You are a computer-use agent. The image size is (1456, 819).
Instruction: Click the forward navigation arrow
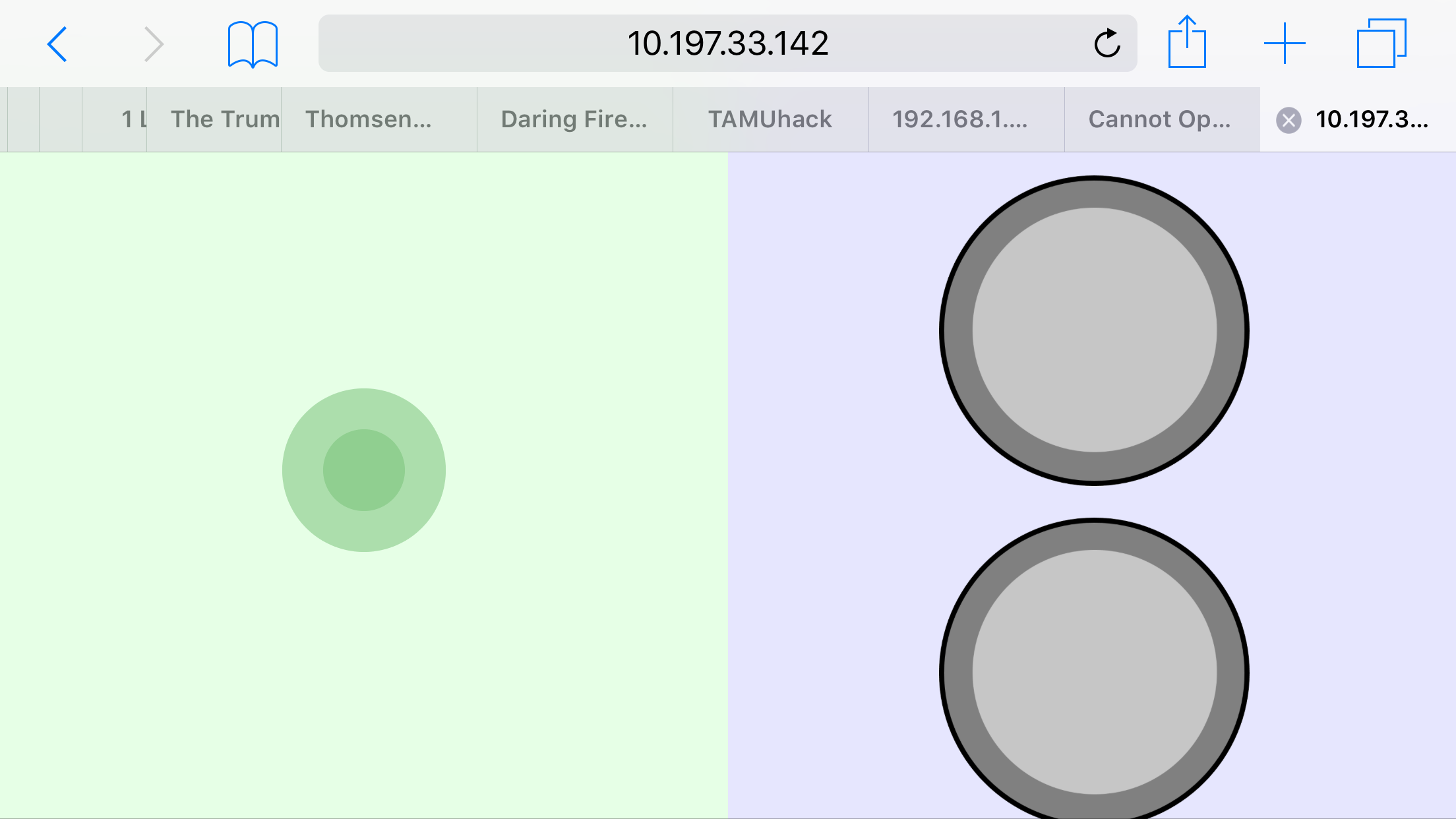pos(154,44)
